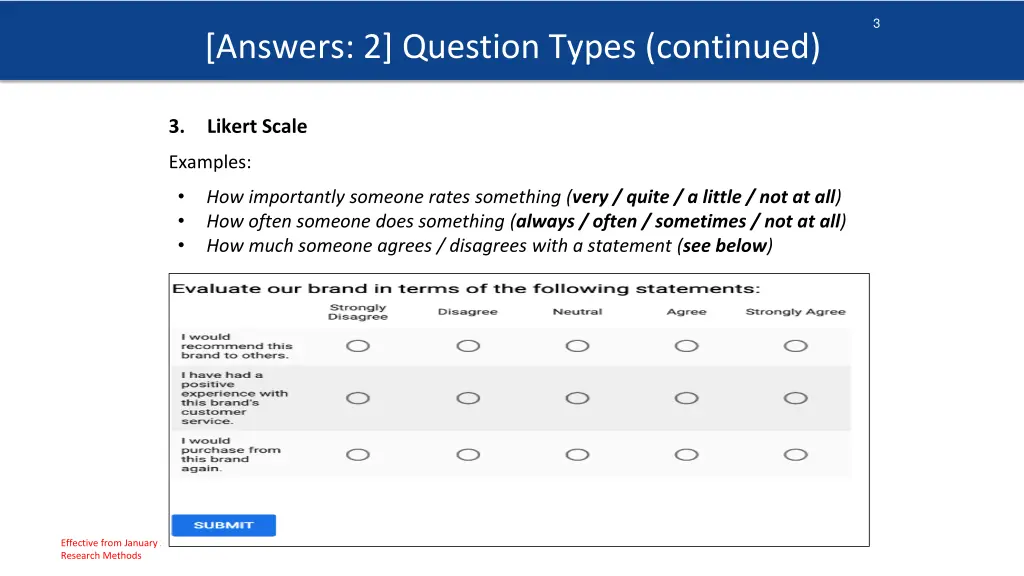Select Agree for purchase from brand again

pos(686,455)
